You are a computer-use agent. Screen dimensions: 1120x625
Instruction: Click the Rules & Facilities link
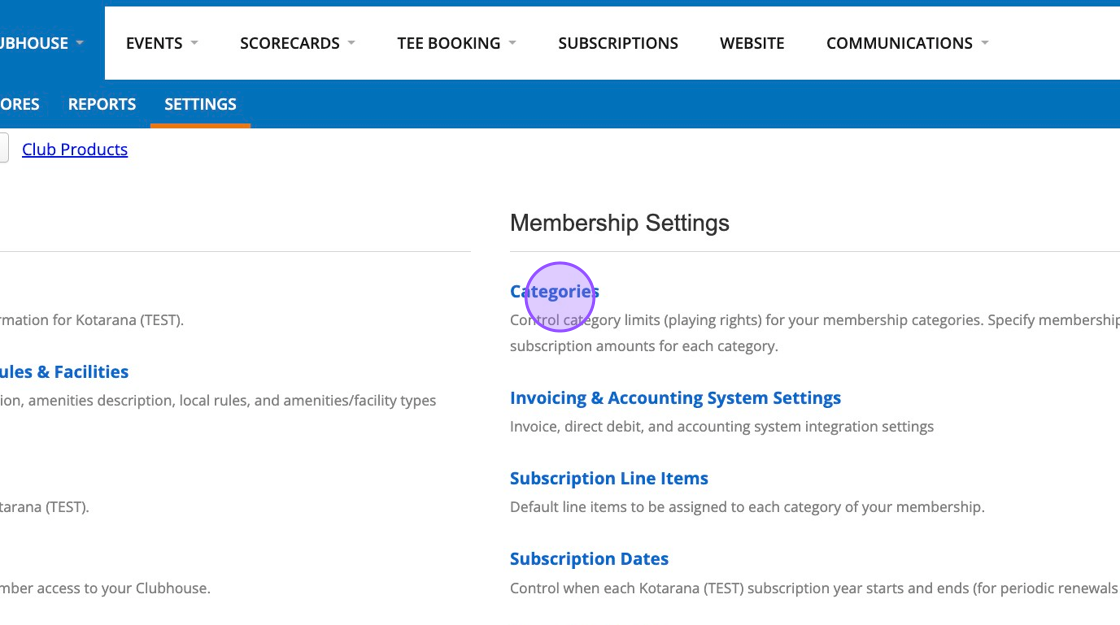click(x=64, y=371)
